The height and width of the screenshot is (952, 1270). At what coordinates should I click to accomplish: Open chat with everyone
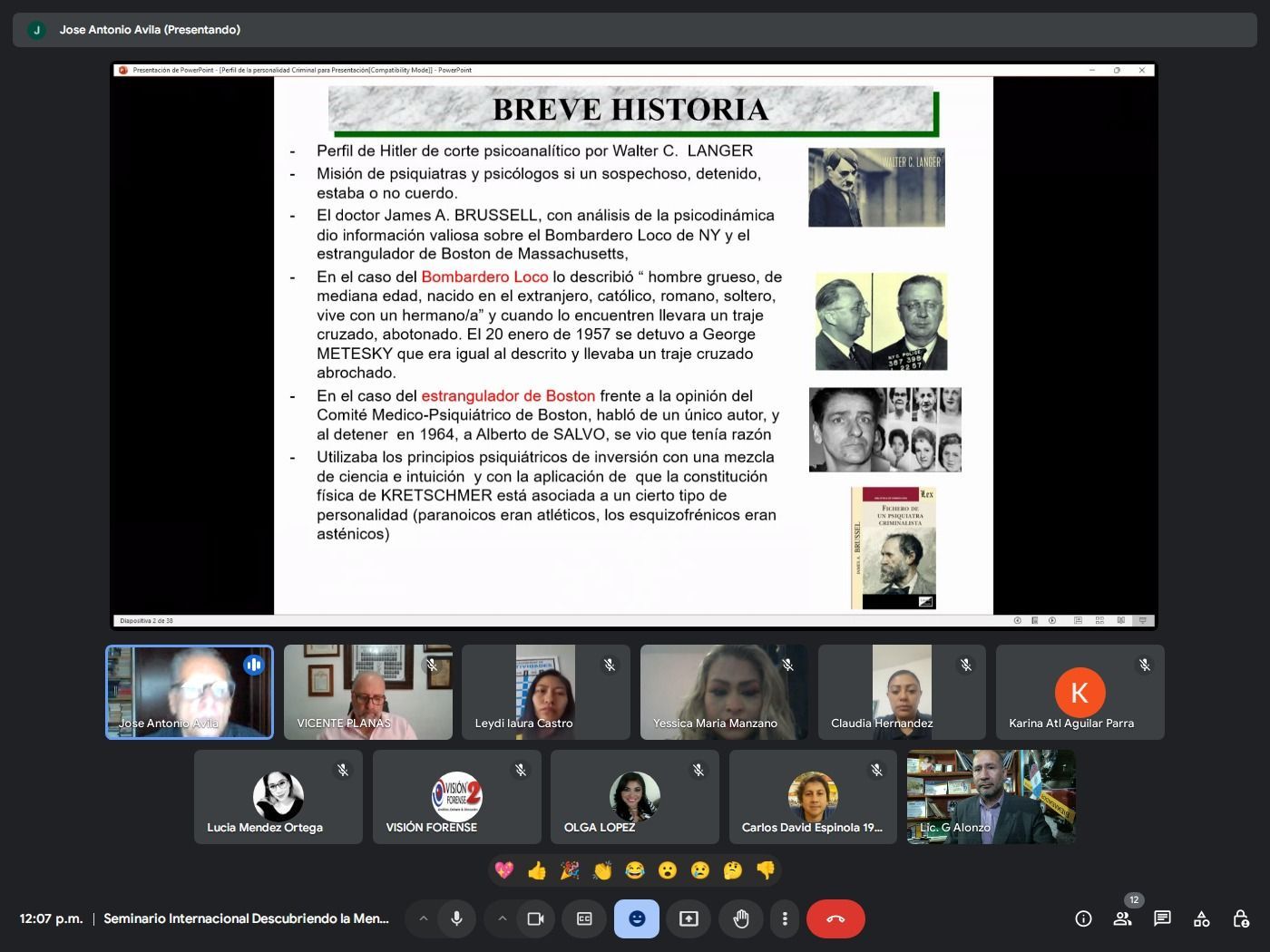[1162, 918]
